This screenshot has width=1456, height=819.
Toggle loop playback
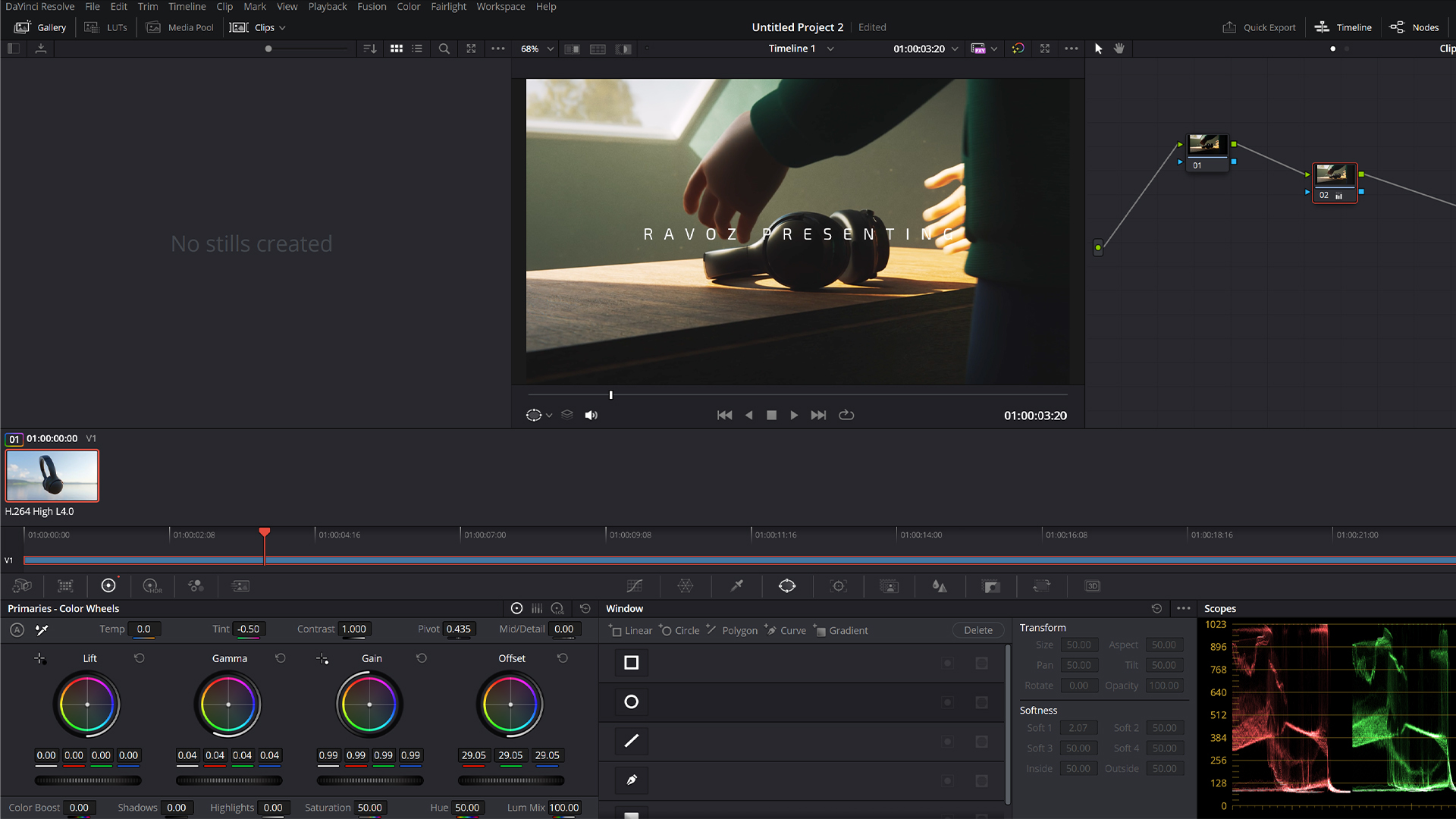point(846,415)
